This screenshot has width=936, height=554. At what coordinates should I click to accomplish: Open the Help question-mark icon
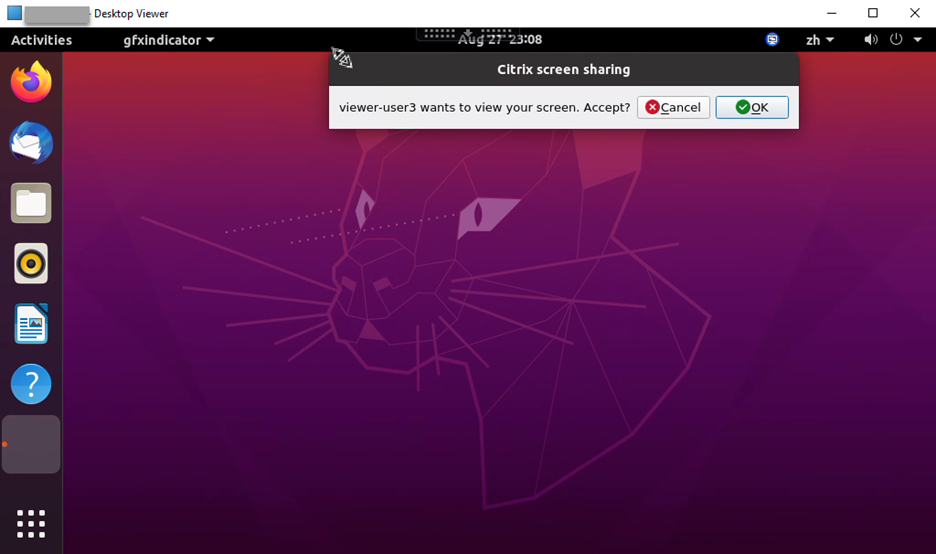coord(31,384)
